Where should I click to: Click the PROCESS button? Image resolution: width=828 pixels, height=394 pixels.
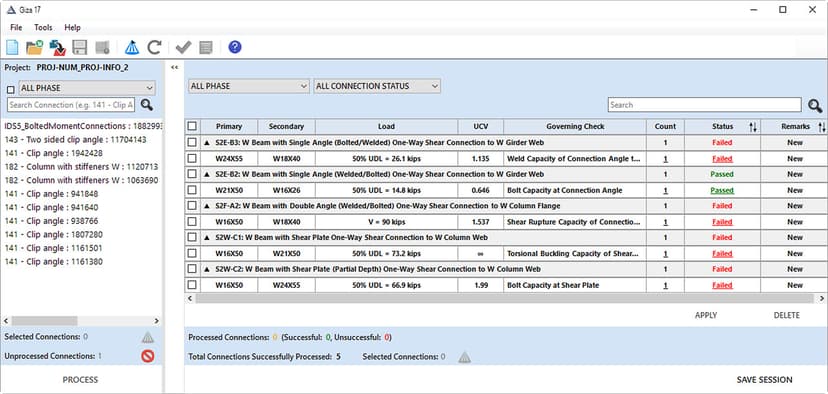tap(80, 380)
